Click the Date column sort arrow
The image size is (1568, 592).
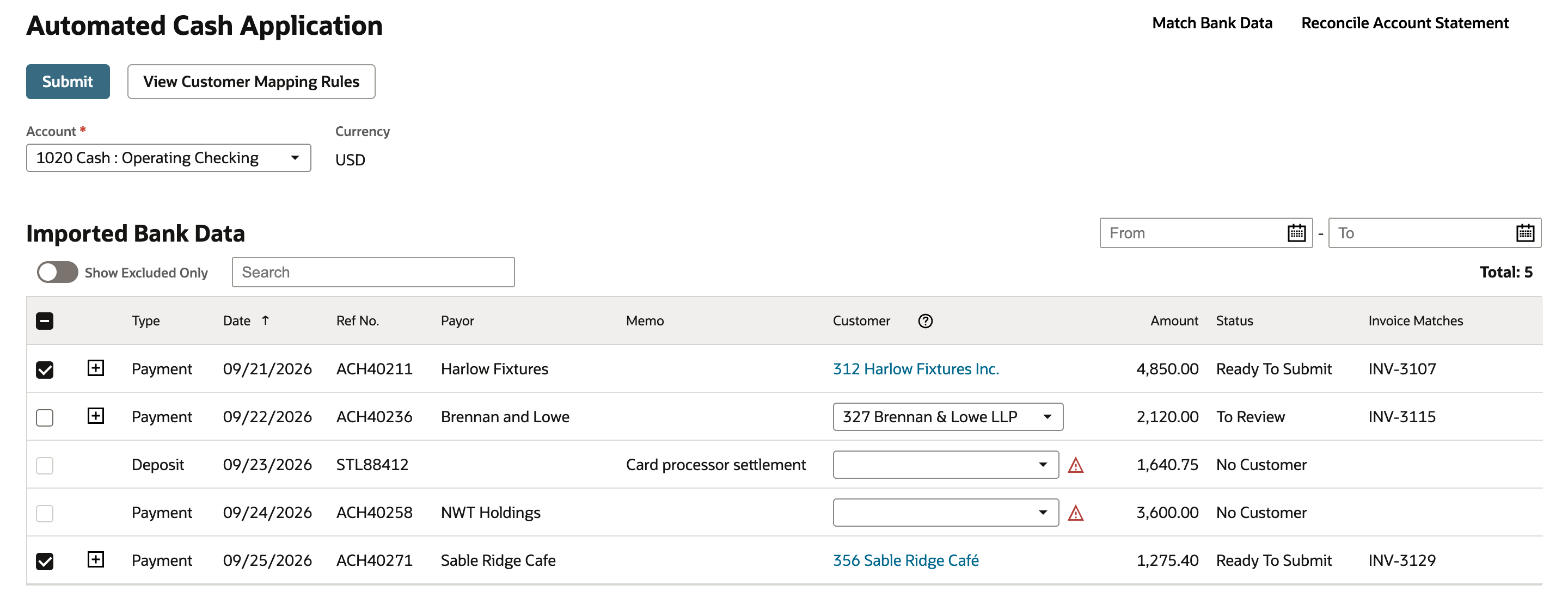pyautogui.click(x=265, y=320)
